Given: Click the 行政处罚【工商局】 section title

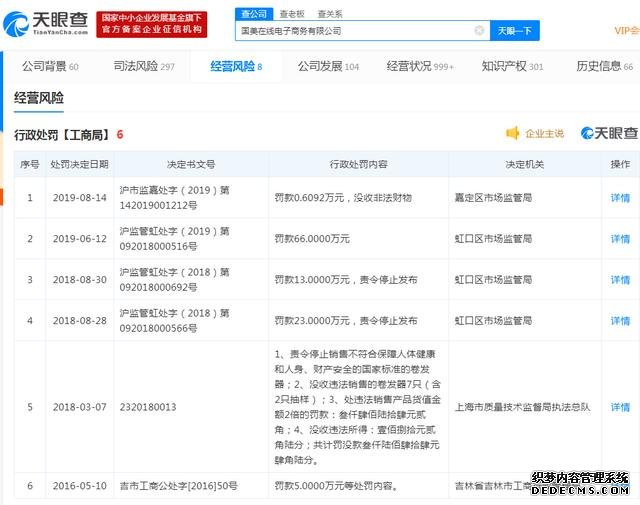Looking at the screenshot, I should [62, 134].
